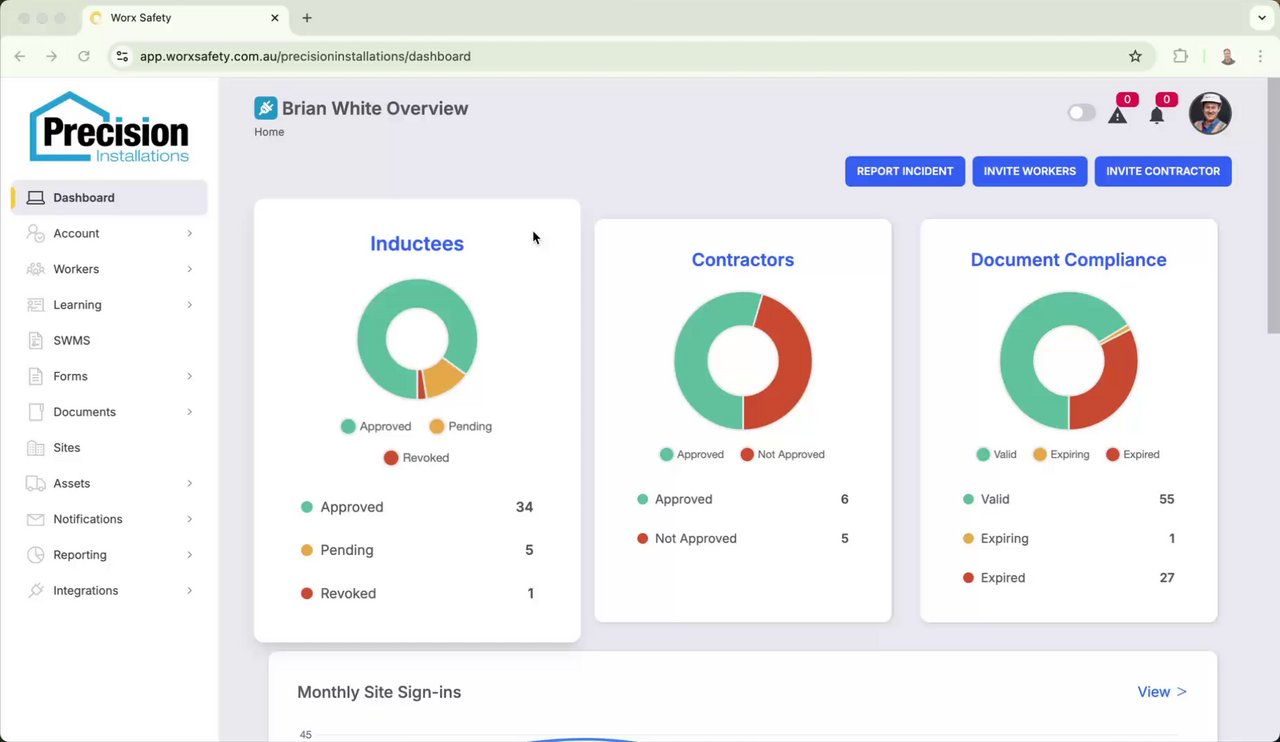Expand the Learning menu chevron
Viewport: 1280px width, 742px height.
(189, 305)
